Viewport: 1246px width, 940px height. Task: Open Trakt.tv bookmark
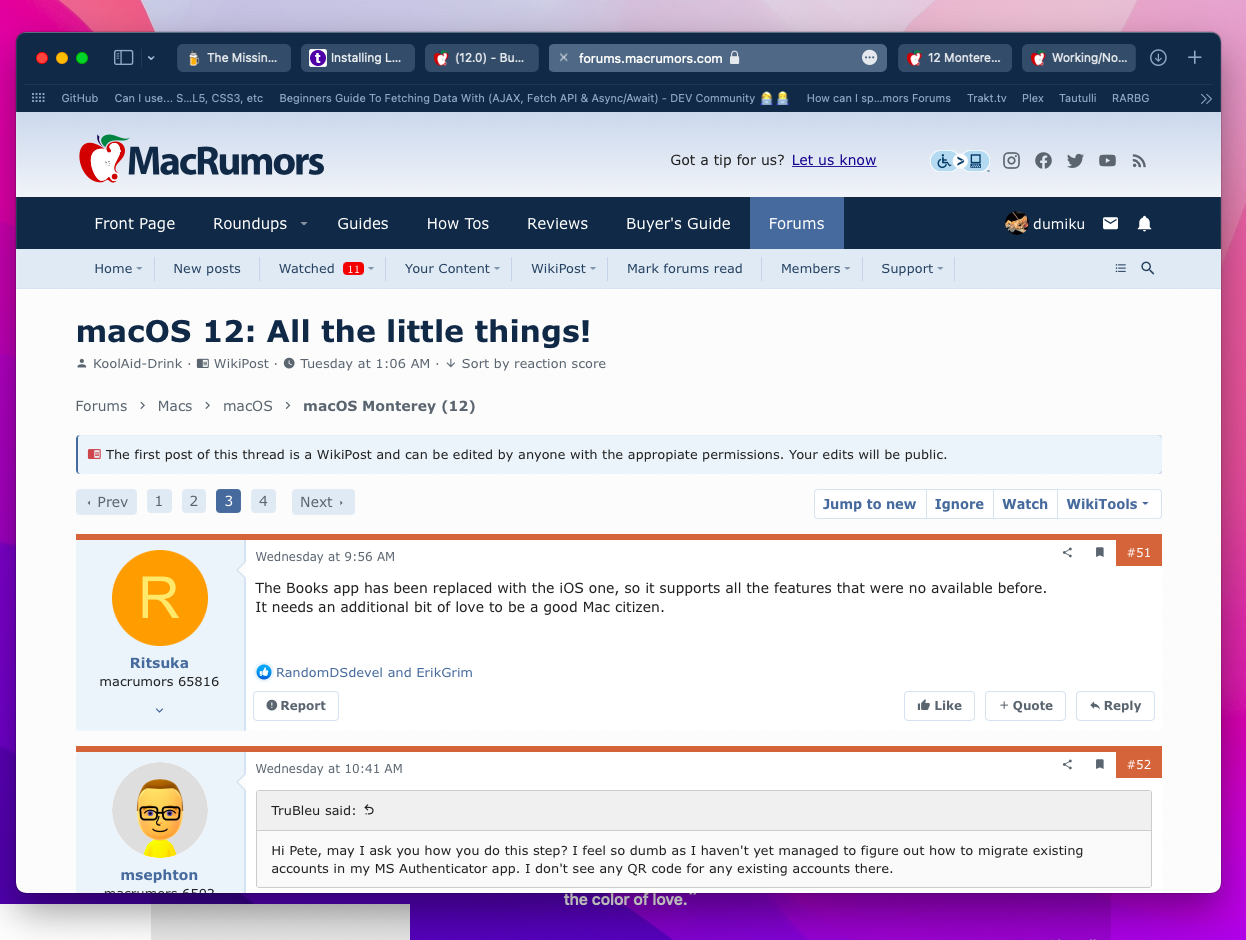click(x=987, y=98)
